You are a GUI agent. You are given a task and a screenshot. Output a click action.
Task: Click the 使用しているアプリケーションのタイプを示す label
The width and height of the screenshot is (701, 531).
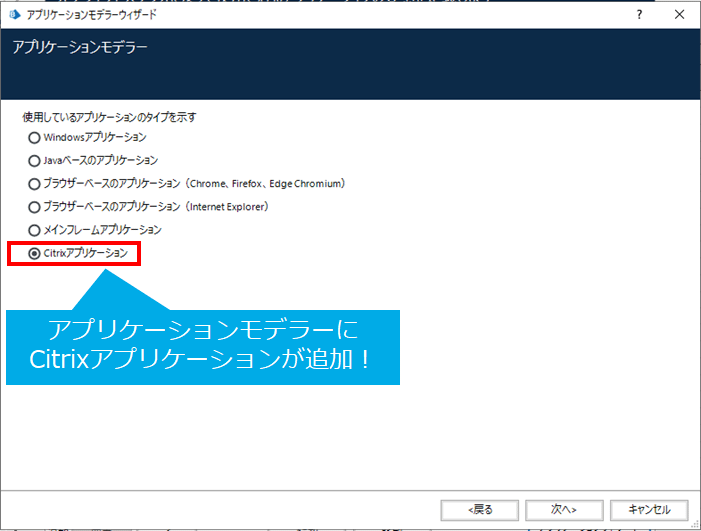[x=110, y=117]
